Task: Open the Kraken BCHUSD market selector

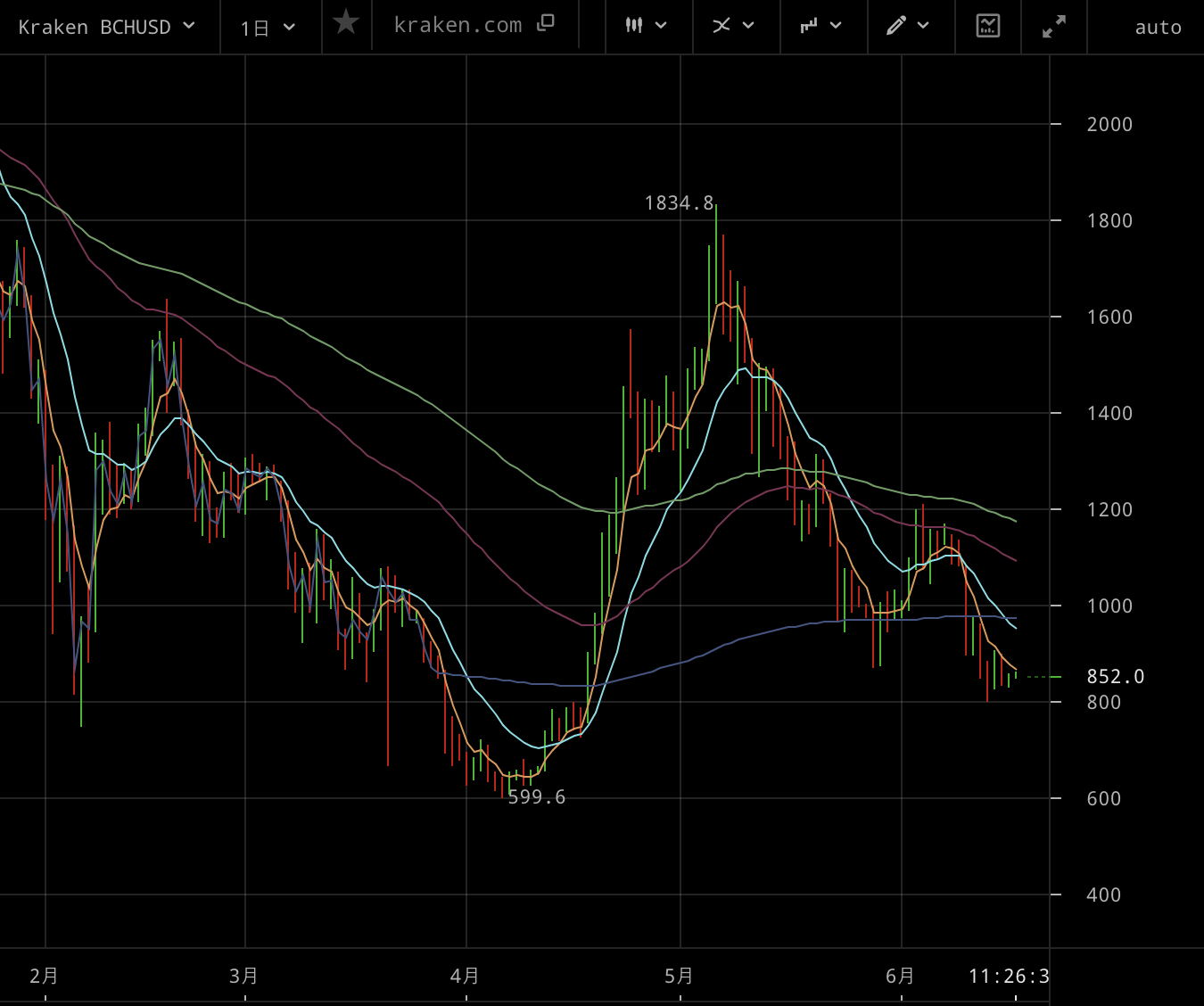Action: (x=107, y=27)
